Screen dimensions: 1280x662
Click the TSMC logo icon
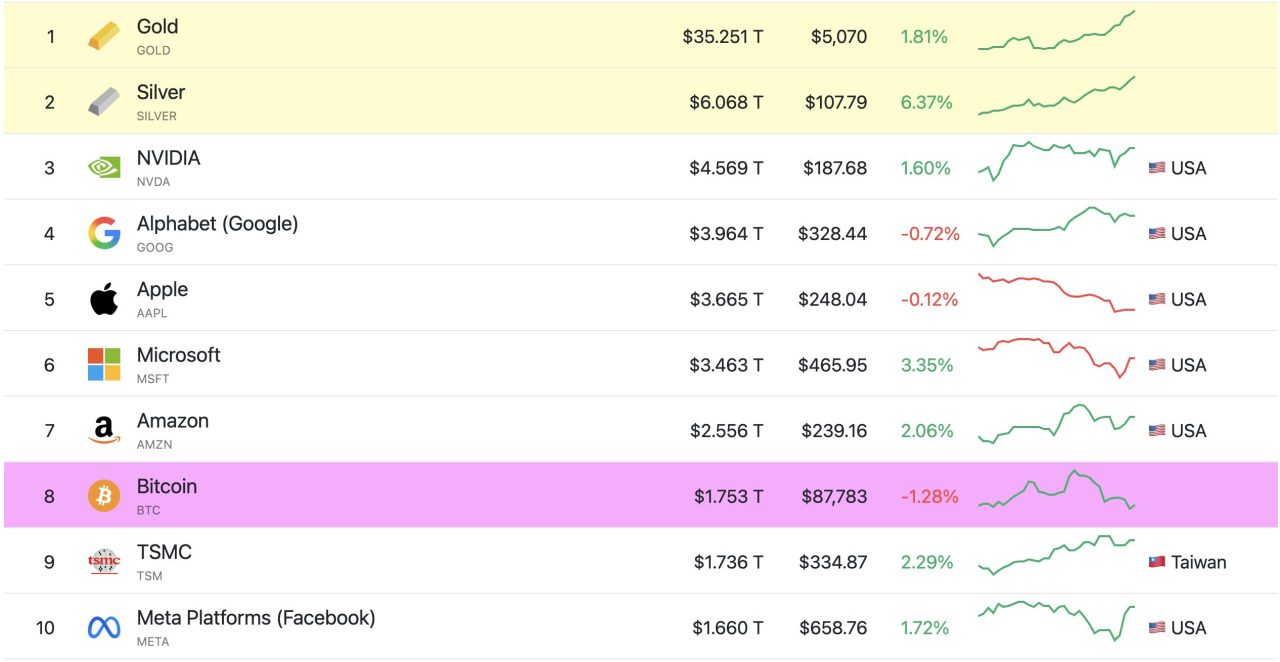click(104, 562)
